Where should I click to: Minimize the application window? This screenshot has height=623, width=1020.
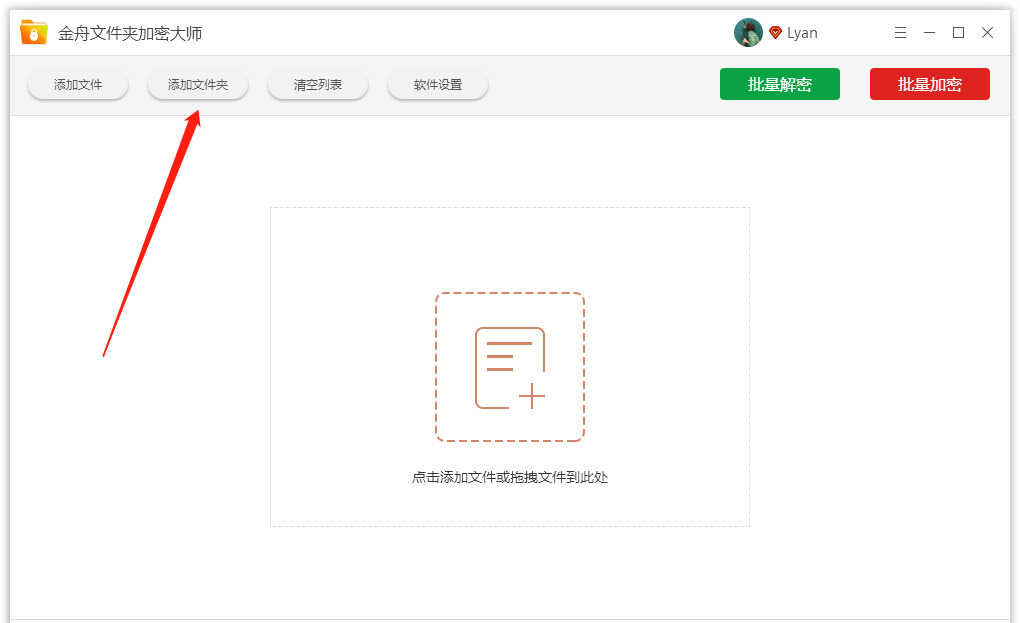click(929, 33)
